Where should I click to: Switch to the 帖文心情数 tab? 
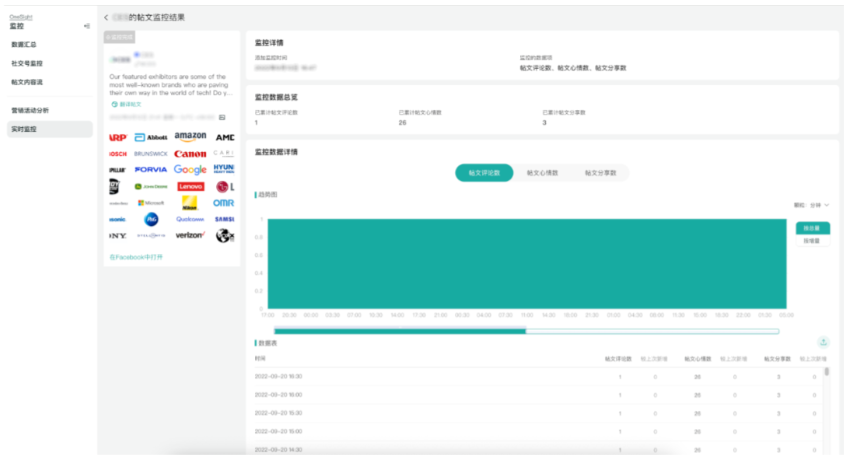click(542, 173)
